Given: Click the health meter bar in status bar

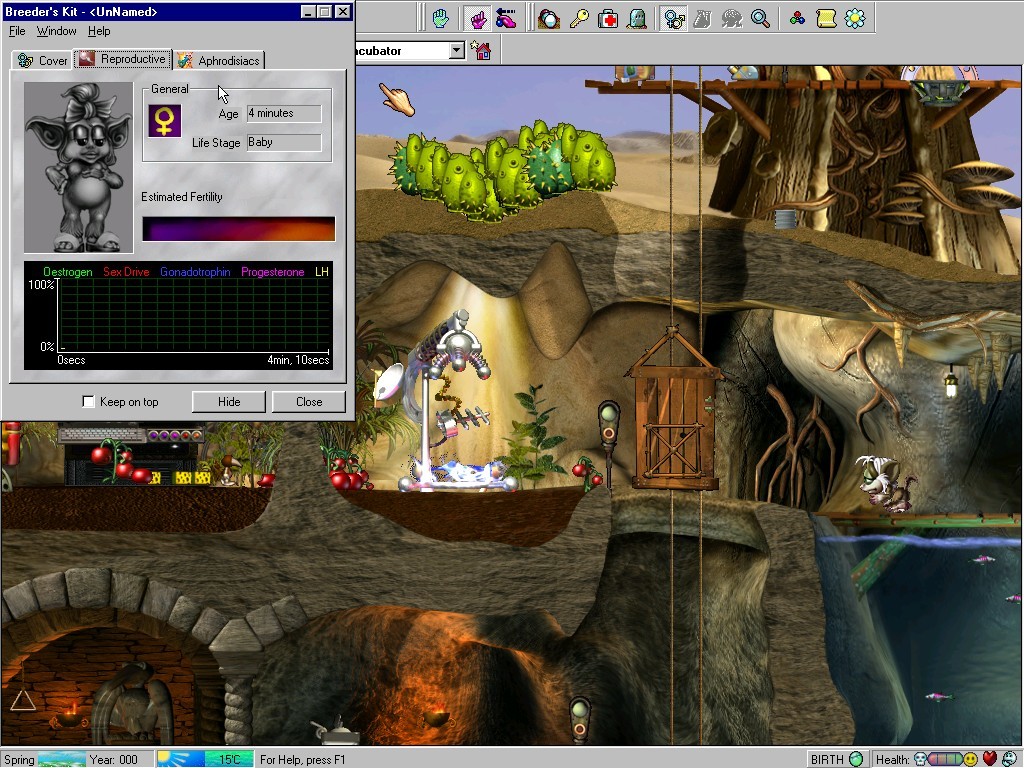Looking at the screenshot, I should tap(946, 759).
